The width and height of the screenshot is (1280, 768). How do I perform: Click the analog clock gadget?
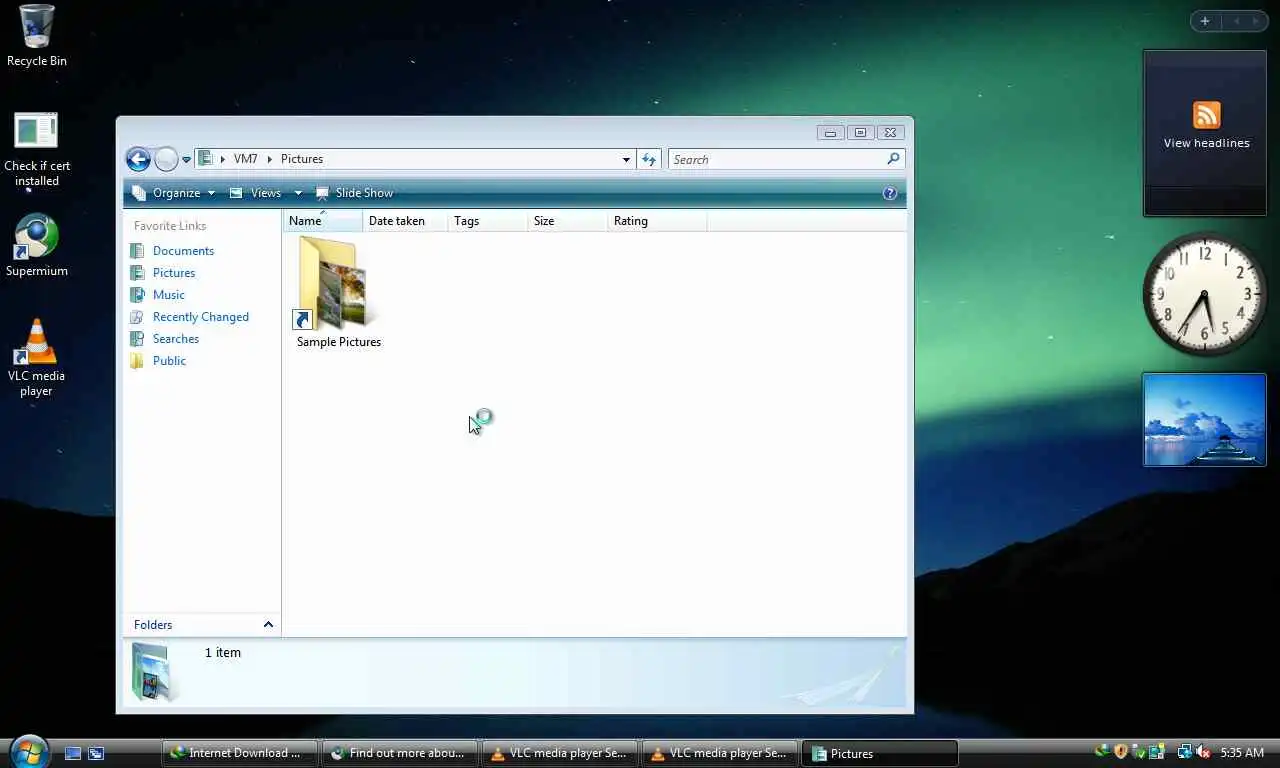(1205, 293)
